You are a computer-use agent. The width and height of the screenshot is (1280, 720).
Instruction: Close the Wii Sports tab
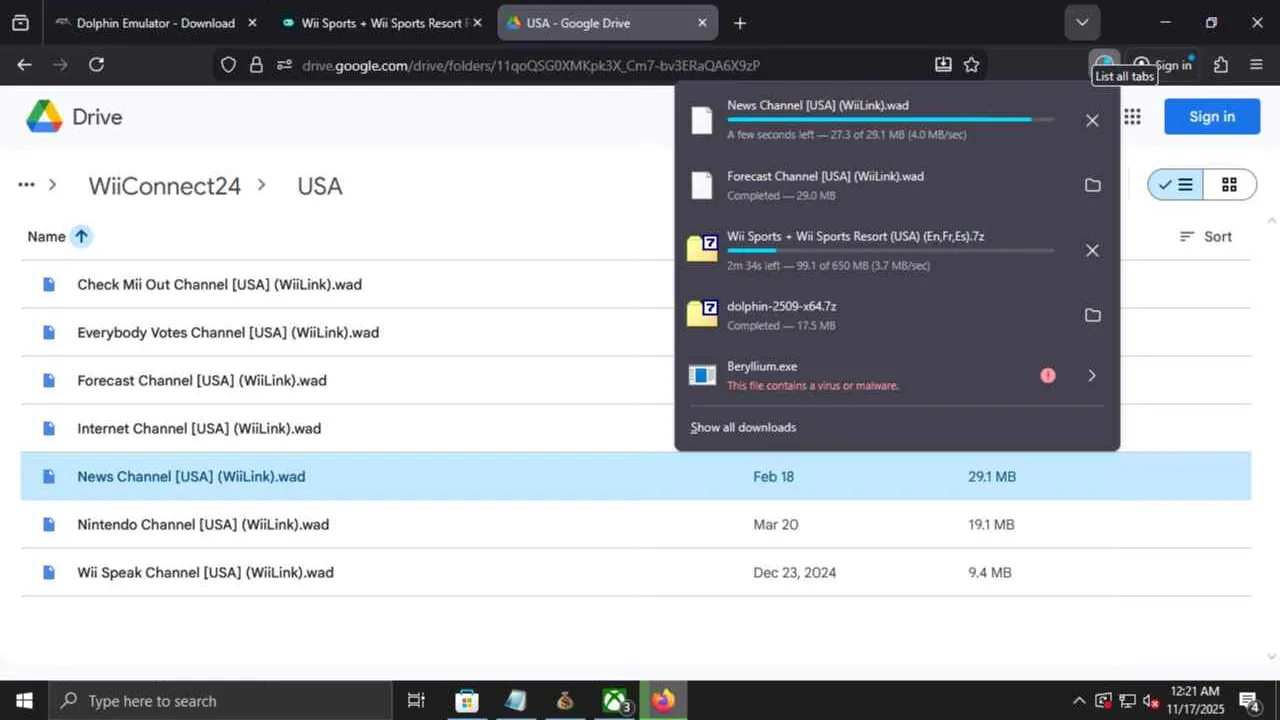(476, 23)
